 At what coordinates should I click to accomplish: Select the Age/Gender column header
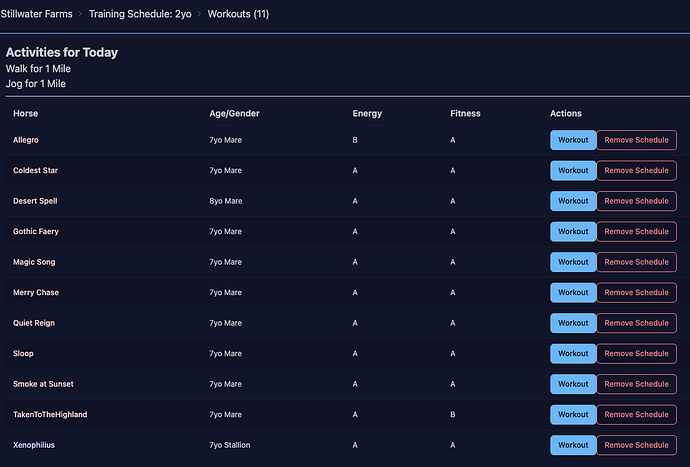(x=234, y=114)
